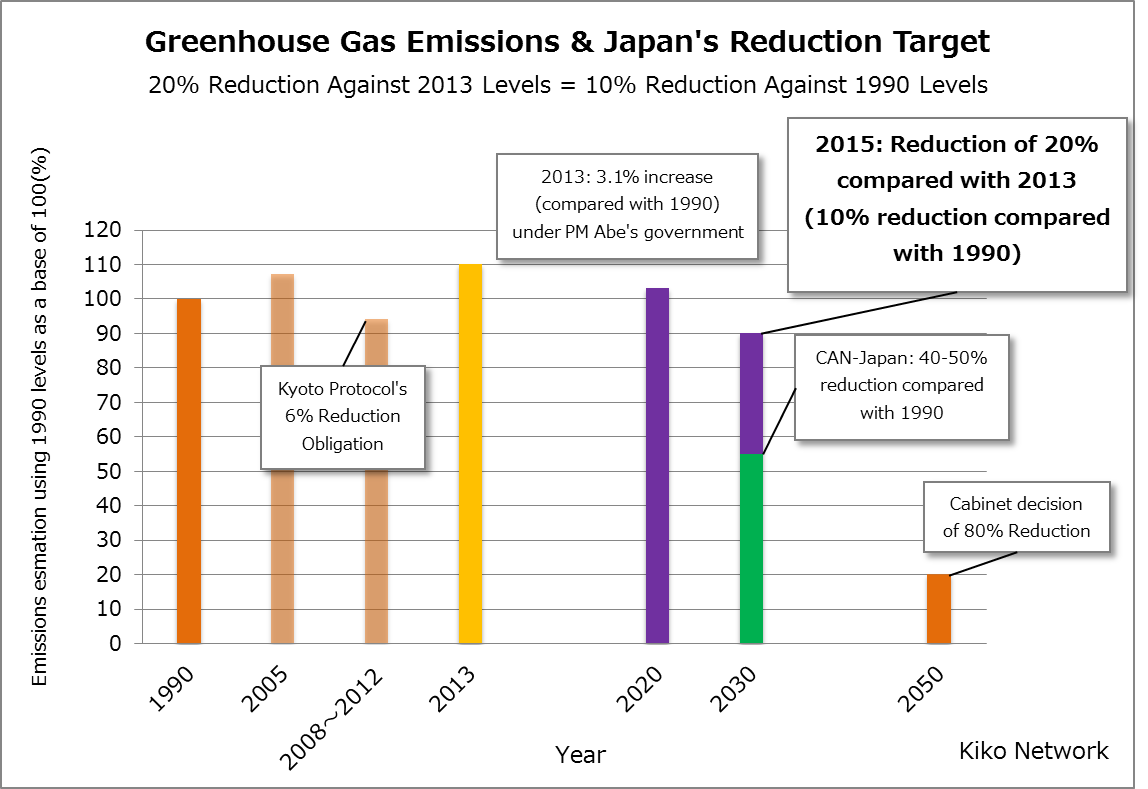Select the '70' y-axis tick label
The width and height of the screenshot is (1148, 789).
click(109, 402)
